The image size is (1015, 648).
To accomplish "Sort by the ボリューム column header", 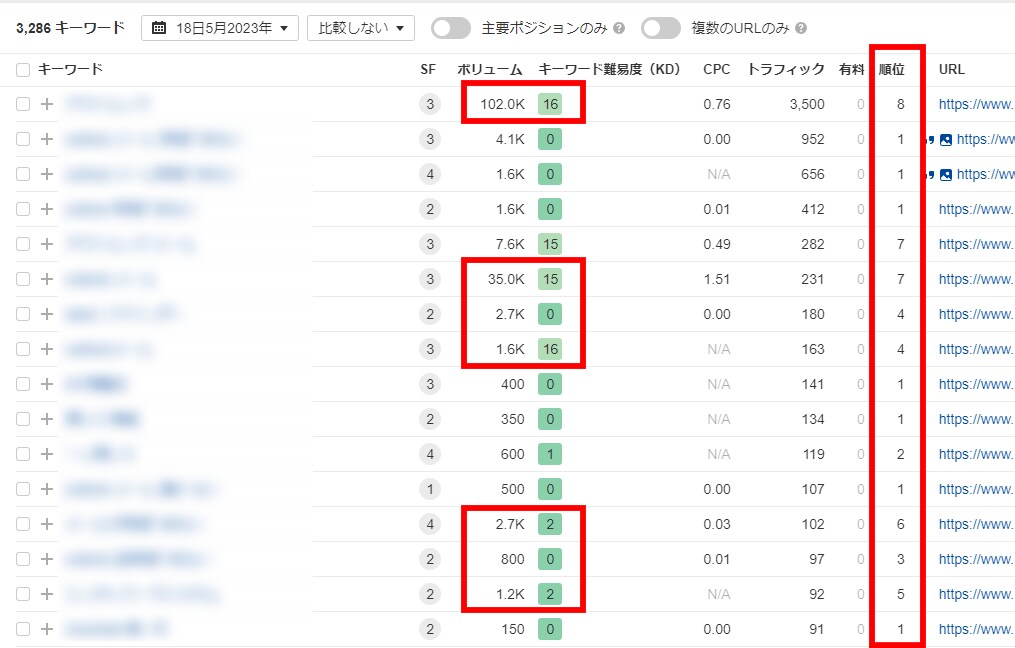I will [490, 69].
